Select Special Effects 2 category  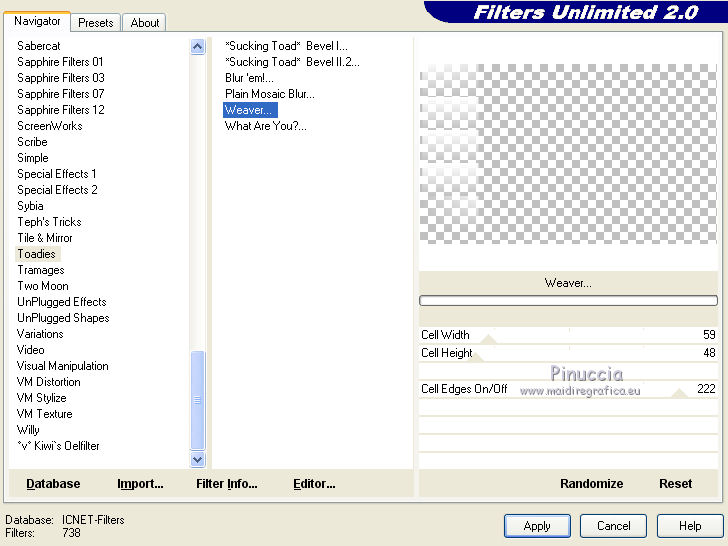57,190
